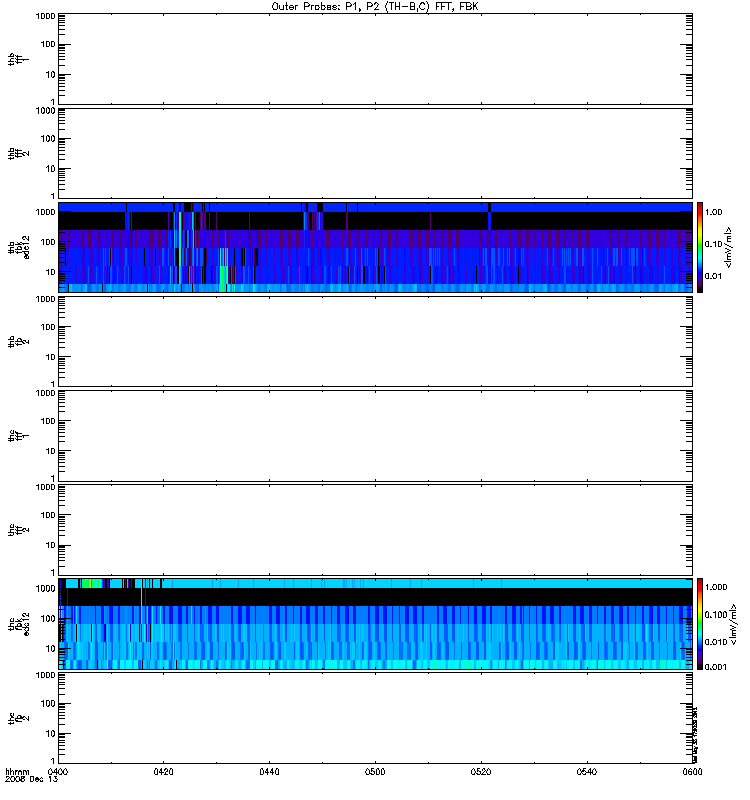
Task: Click the bottom panel's thc axis label
Action: click(x=19, y=718)
